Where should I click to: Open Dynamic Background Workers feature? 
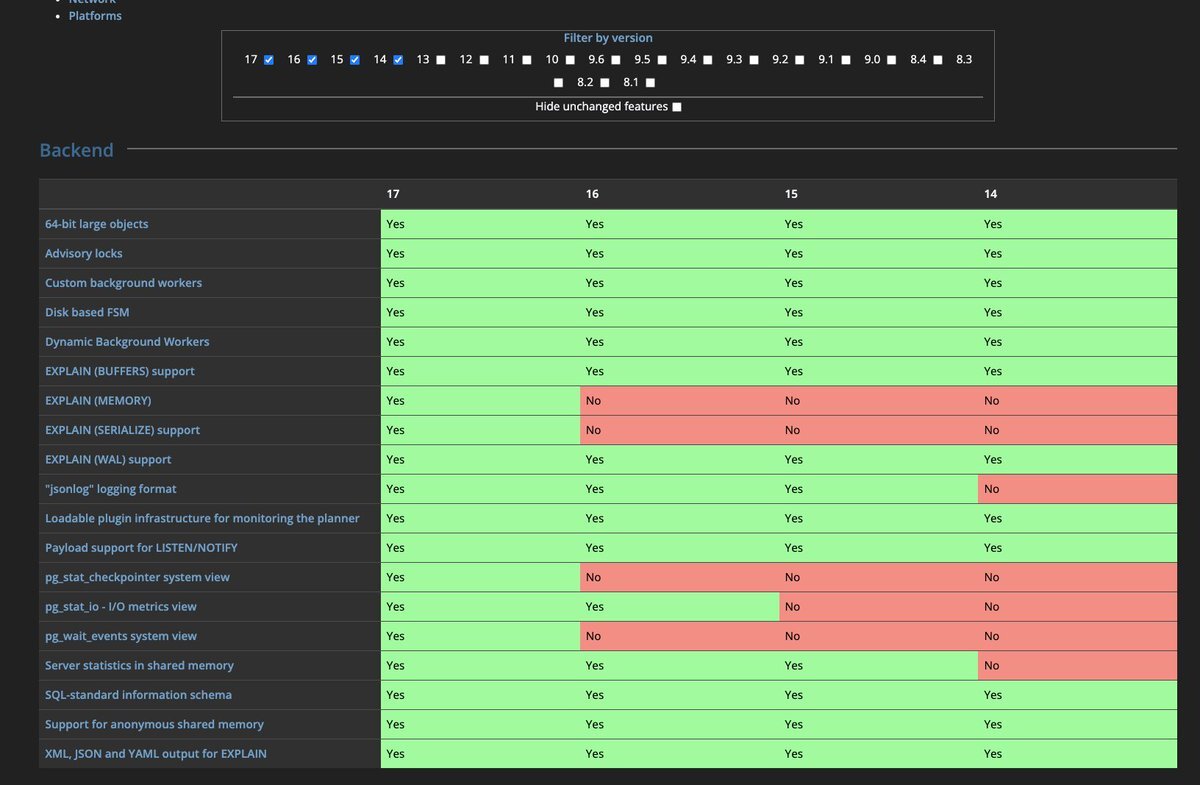127,342
